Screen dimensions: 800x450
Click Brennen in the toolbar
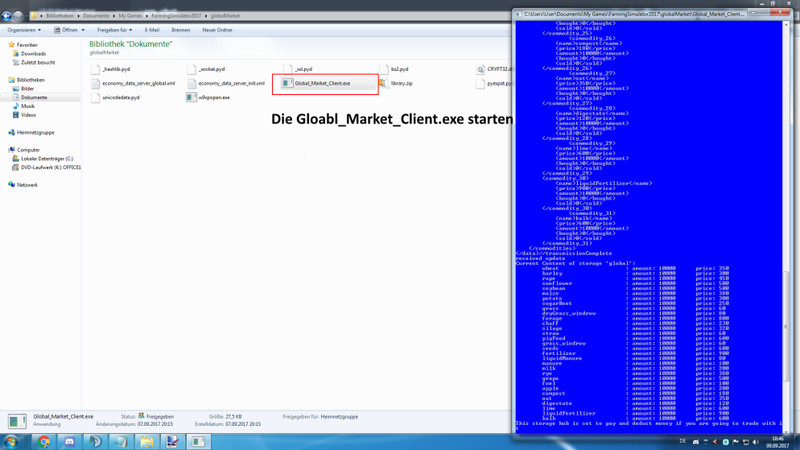tap(181, 30)
